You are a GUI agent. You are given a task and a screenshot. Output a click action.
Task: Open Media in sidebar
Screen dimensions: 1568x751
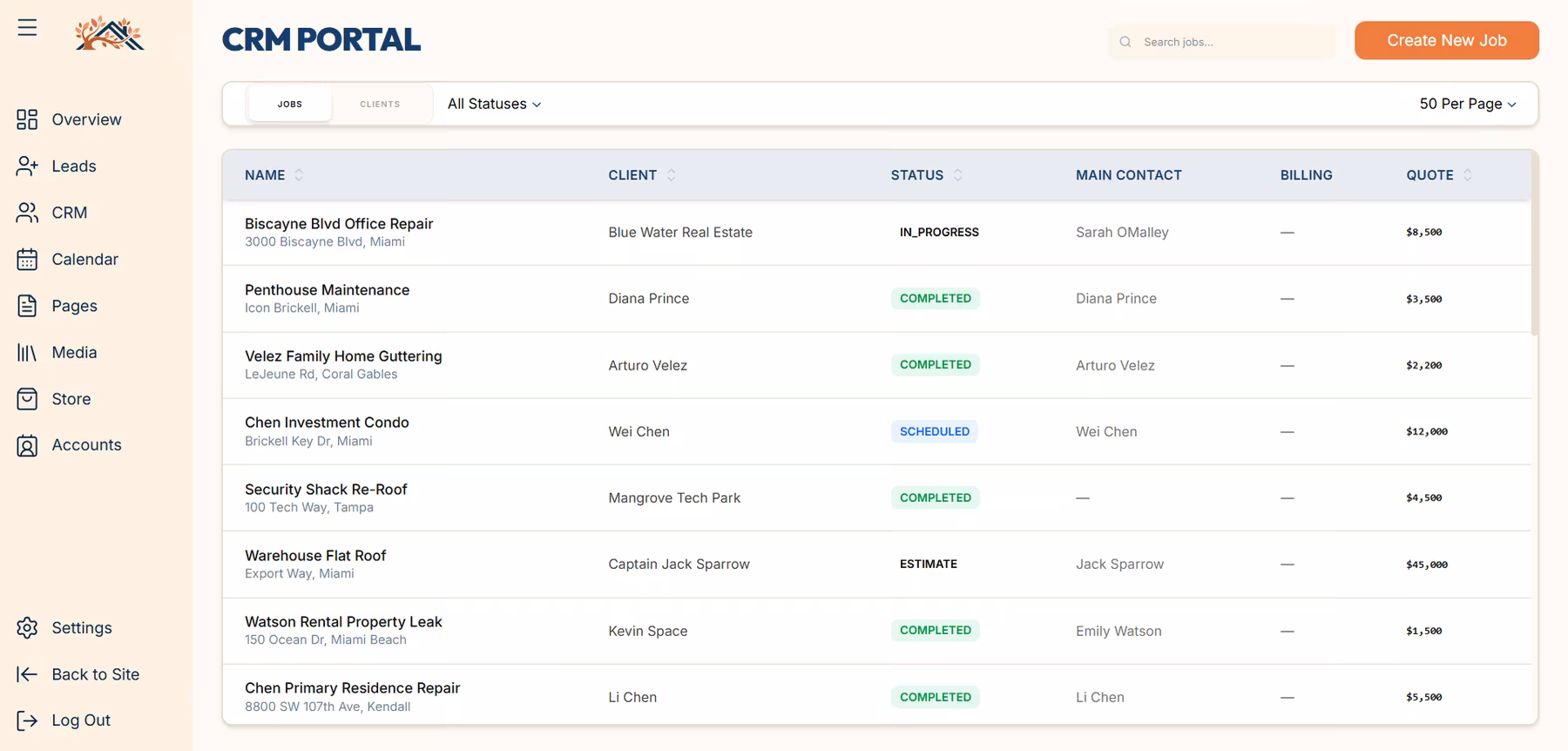pyautogui.click(x=74, y=352)
